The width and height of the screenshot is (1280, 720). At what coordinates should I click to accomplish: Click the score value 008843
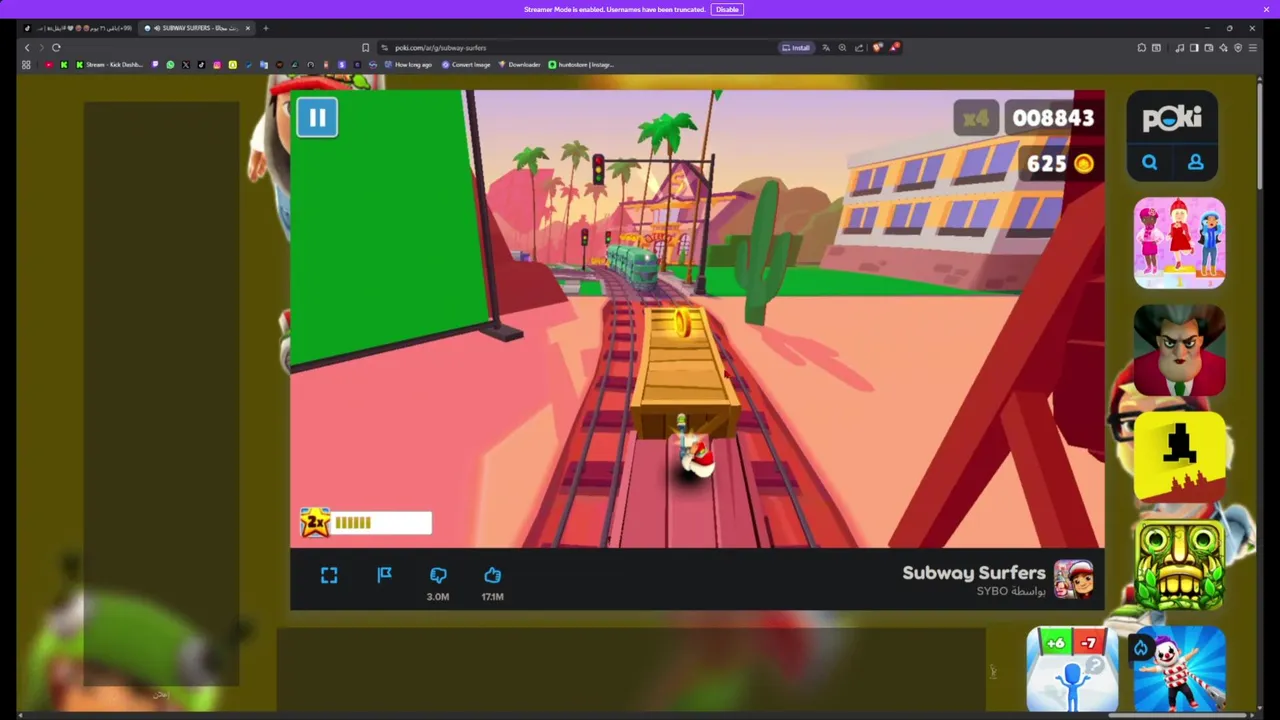tap(1053, 118)
